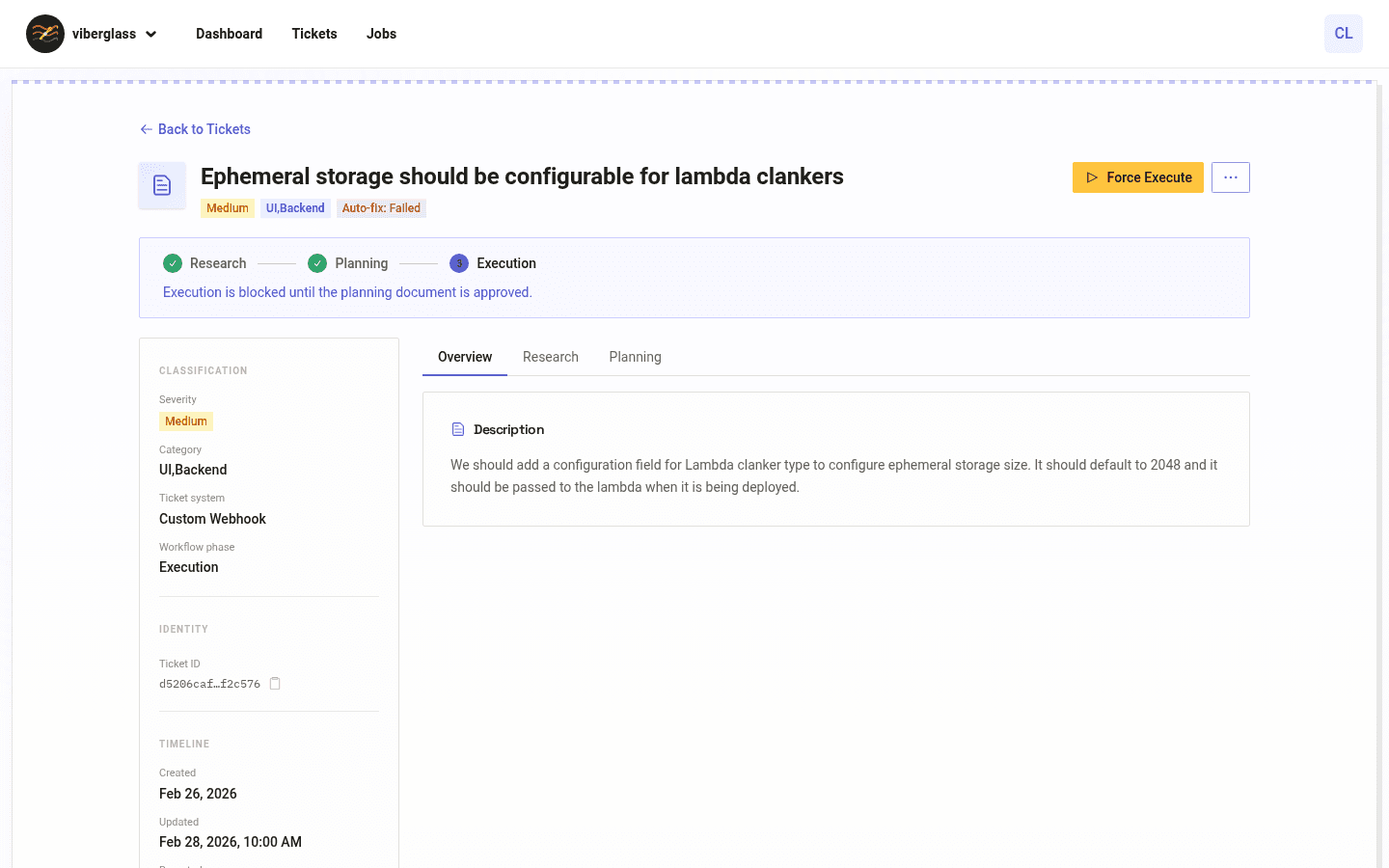Open the CL user avatar menu
Viewport: 1389px width, 868px height.
click(x=1343, y=34)
